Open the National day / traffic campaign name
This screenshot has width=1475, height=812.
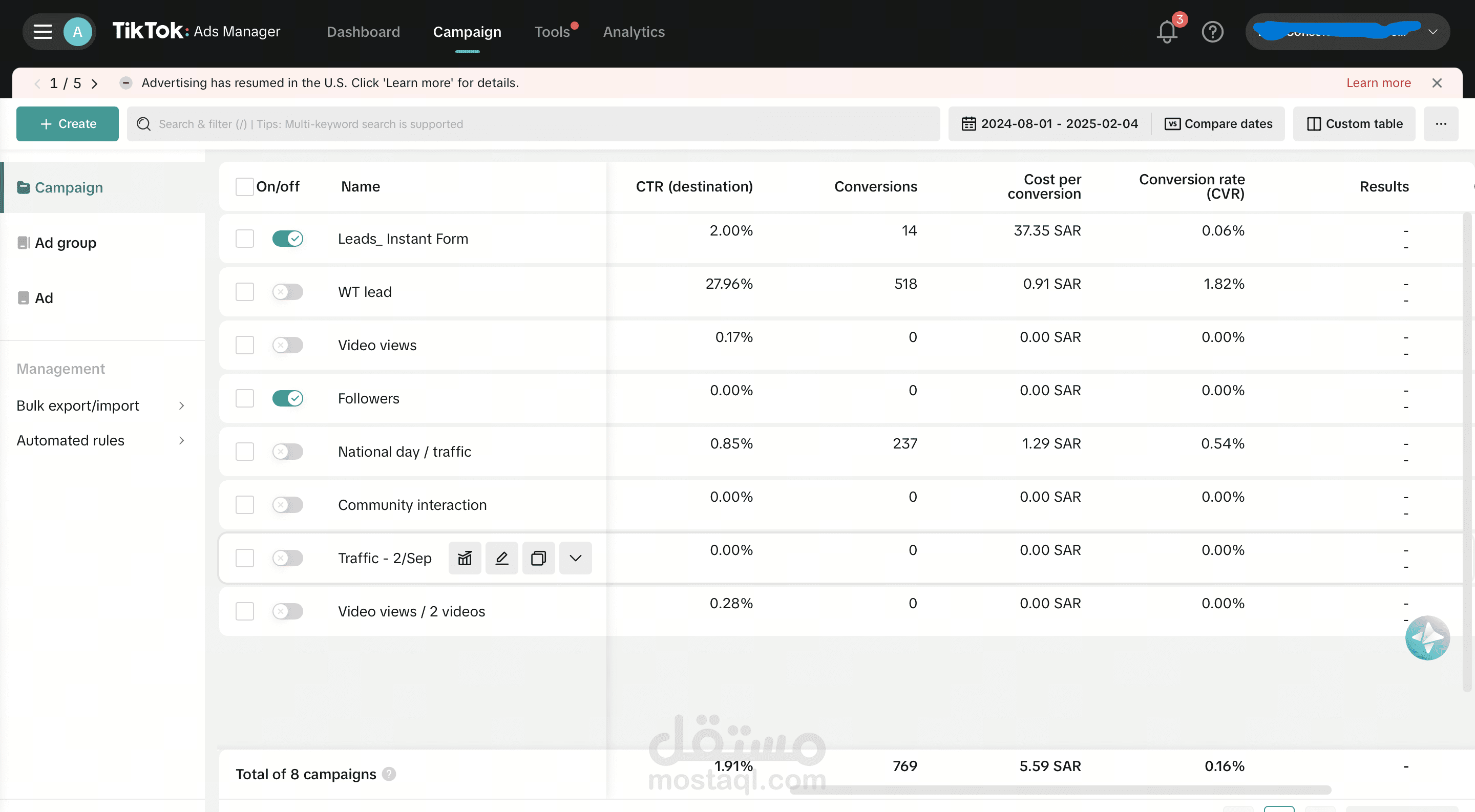[404, 452]
